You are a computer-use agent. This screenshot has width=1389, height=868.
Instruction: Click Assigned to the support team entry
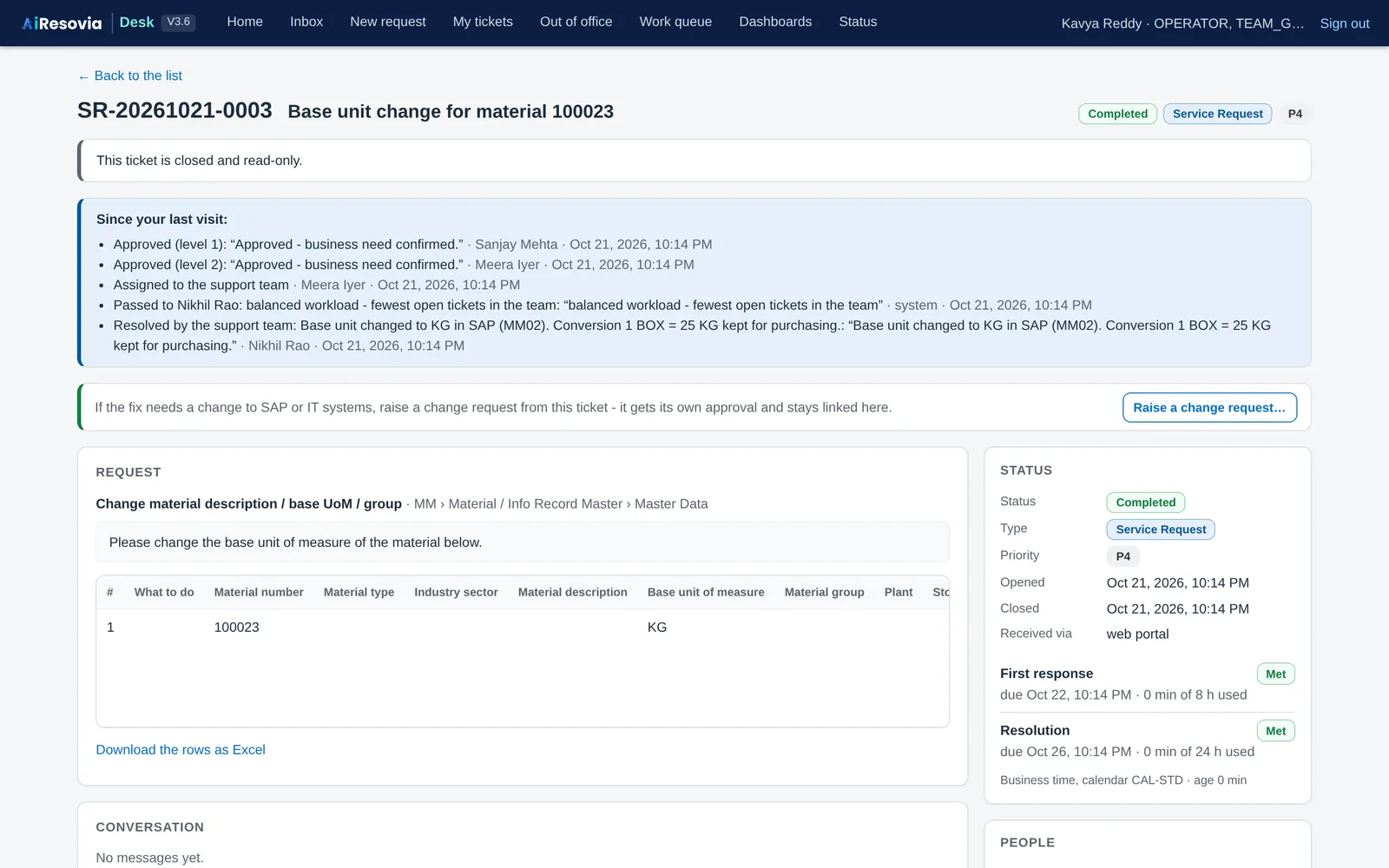tap(317, 285)
